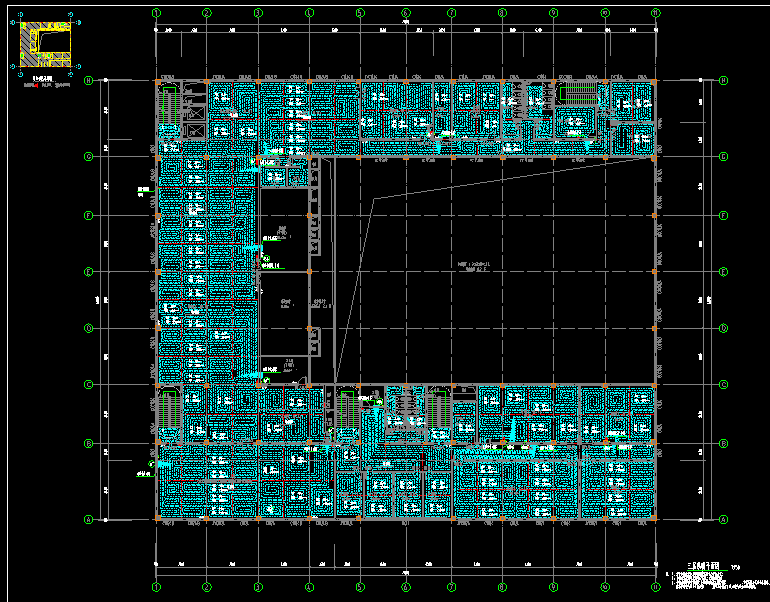Click grid bubble 3 at bottom edge
Viewport: 770px width, 602px height.
(258, 586)
